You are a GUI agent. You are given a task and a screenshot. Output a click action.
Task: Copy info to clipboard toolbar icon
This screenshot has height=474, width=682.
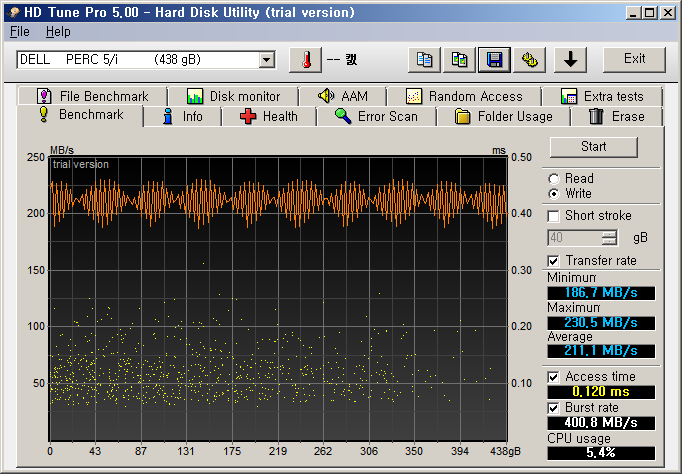coord(424,60)
